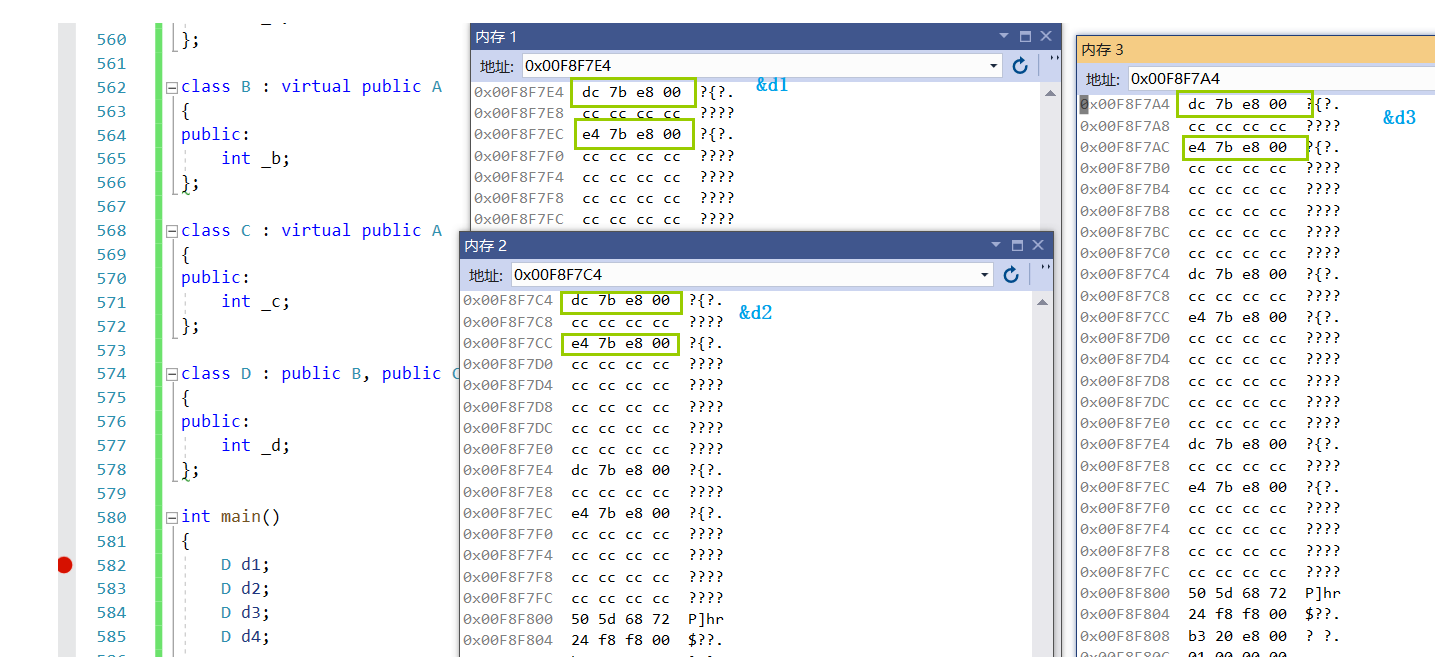
Task: Open toolbar overflow options in 内存 1
Action: [1053, 62]
